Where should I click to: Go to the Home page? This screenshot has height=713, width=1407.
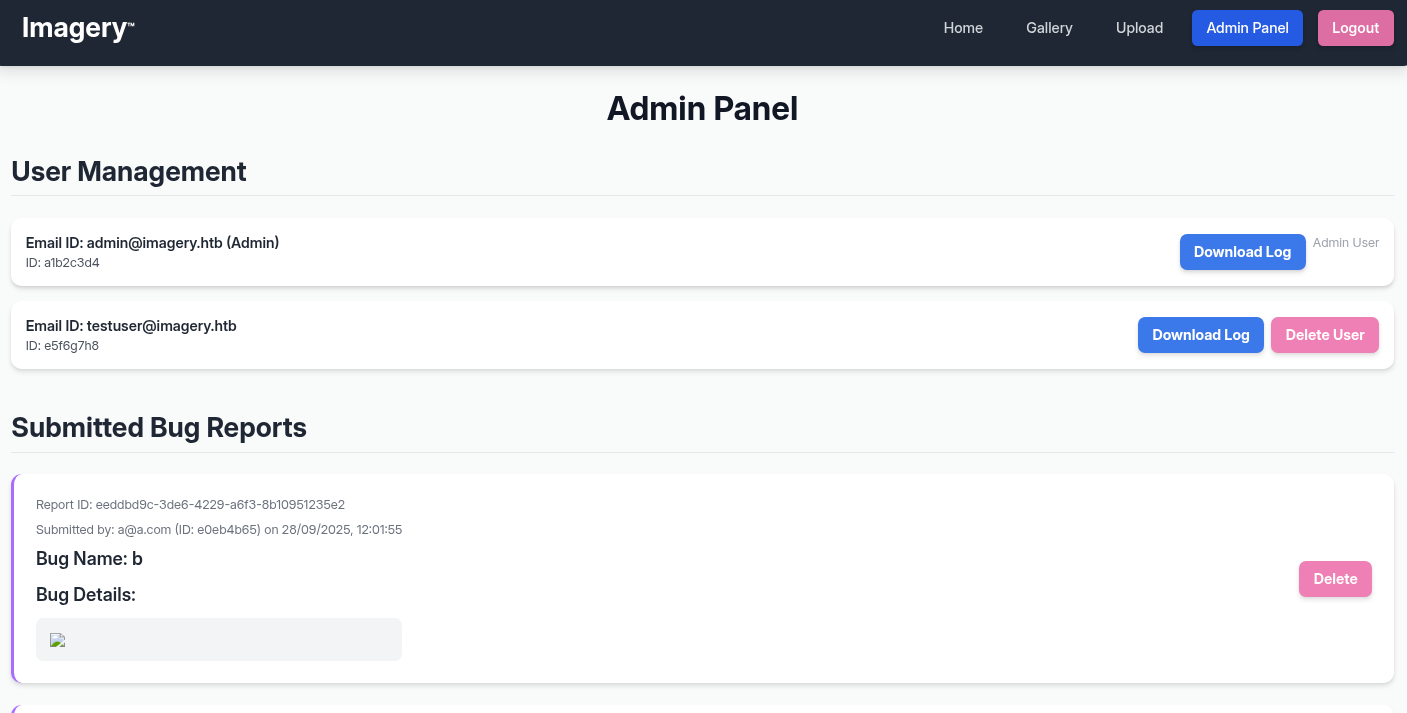tap(963, 28)
